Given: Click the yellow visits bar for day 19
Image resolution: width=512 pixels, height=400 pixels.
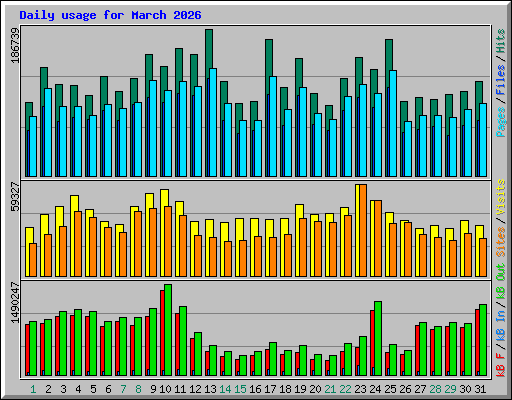Looking at the screenshot, I should pyautogui.click(x=299, y=211).
